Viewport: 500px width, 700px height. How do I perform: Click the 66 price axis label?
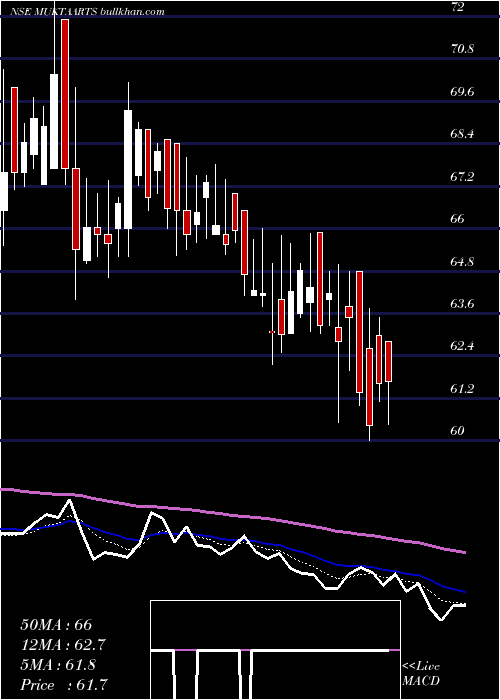(x=458, y=219)
